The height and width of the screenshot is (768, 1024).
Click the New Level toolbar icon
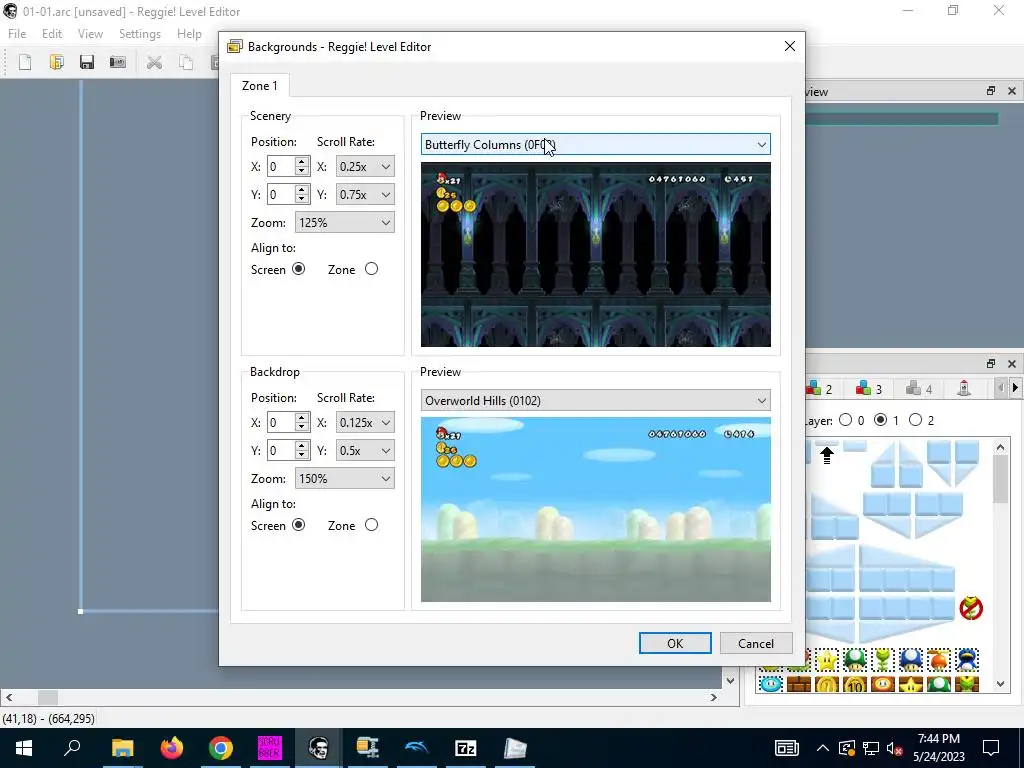25,62
